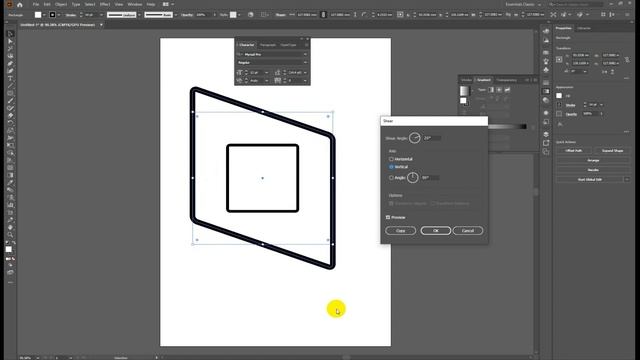Click the fill color swatch in control bar
Viewport: 640px width, 360px height.
click(x=38, y=15)
